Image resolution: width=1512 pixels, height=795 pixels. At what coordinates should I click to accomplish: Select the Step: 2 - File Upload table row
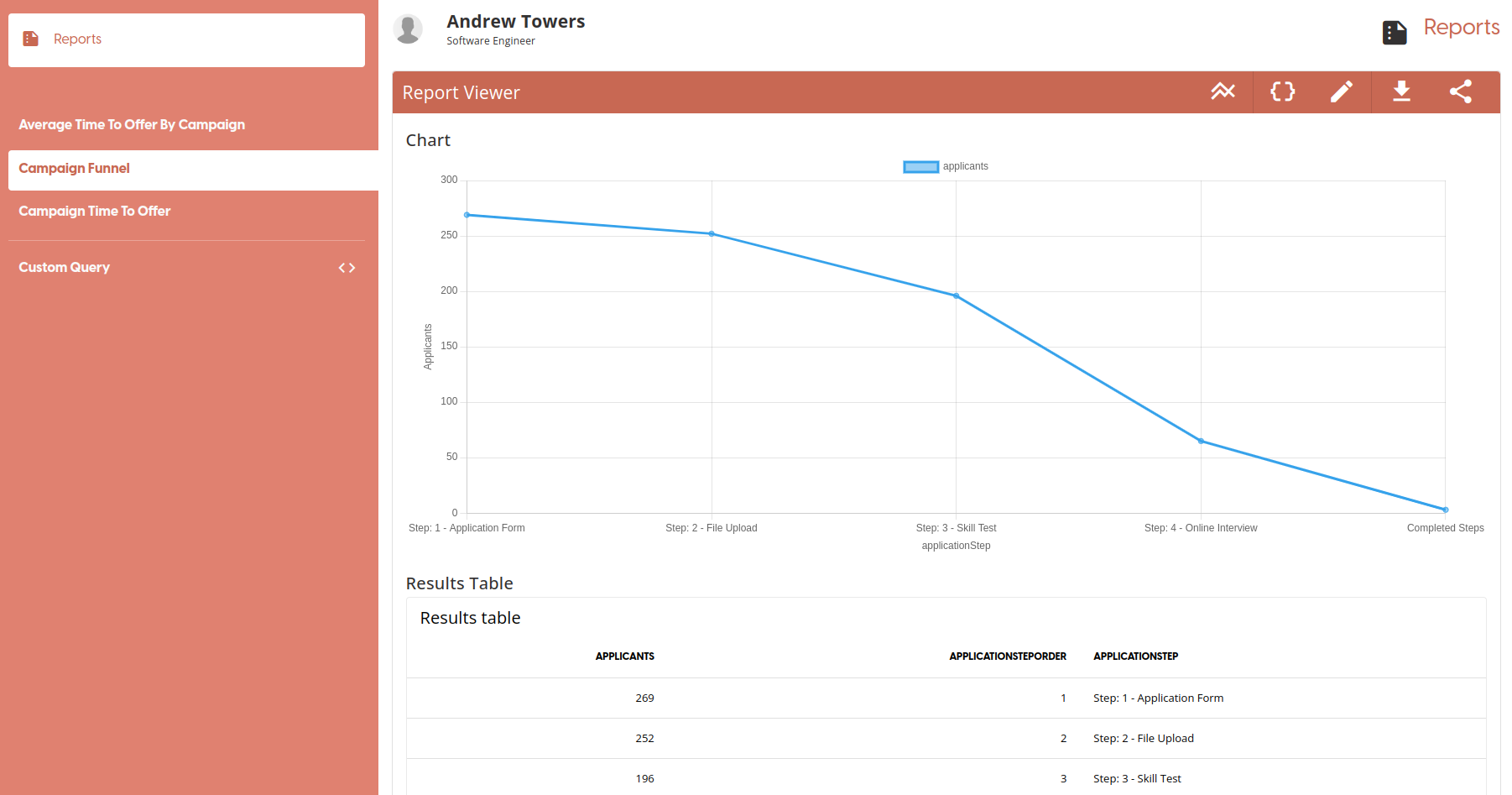click(x=946, y=739)
